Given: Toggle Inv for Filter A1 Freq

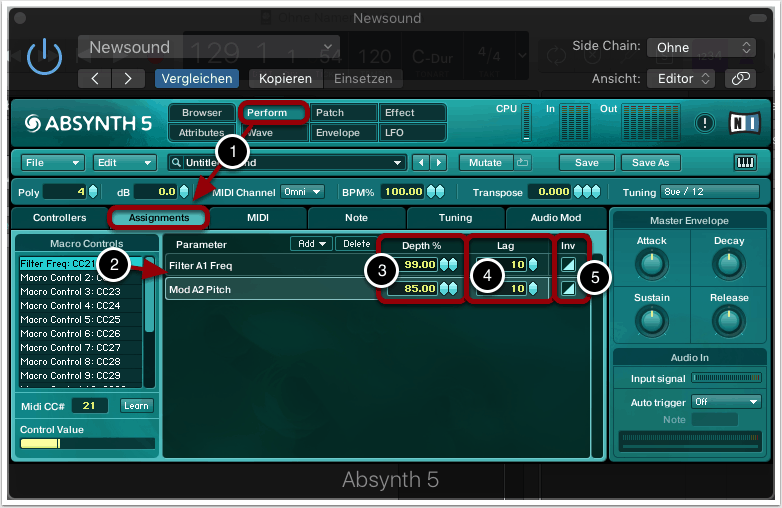Looking at the screenshot, I should [568, 264].
